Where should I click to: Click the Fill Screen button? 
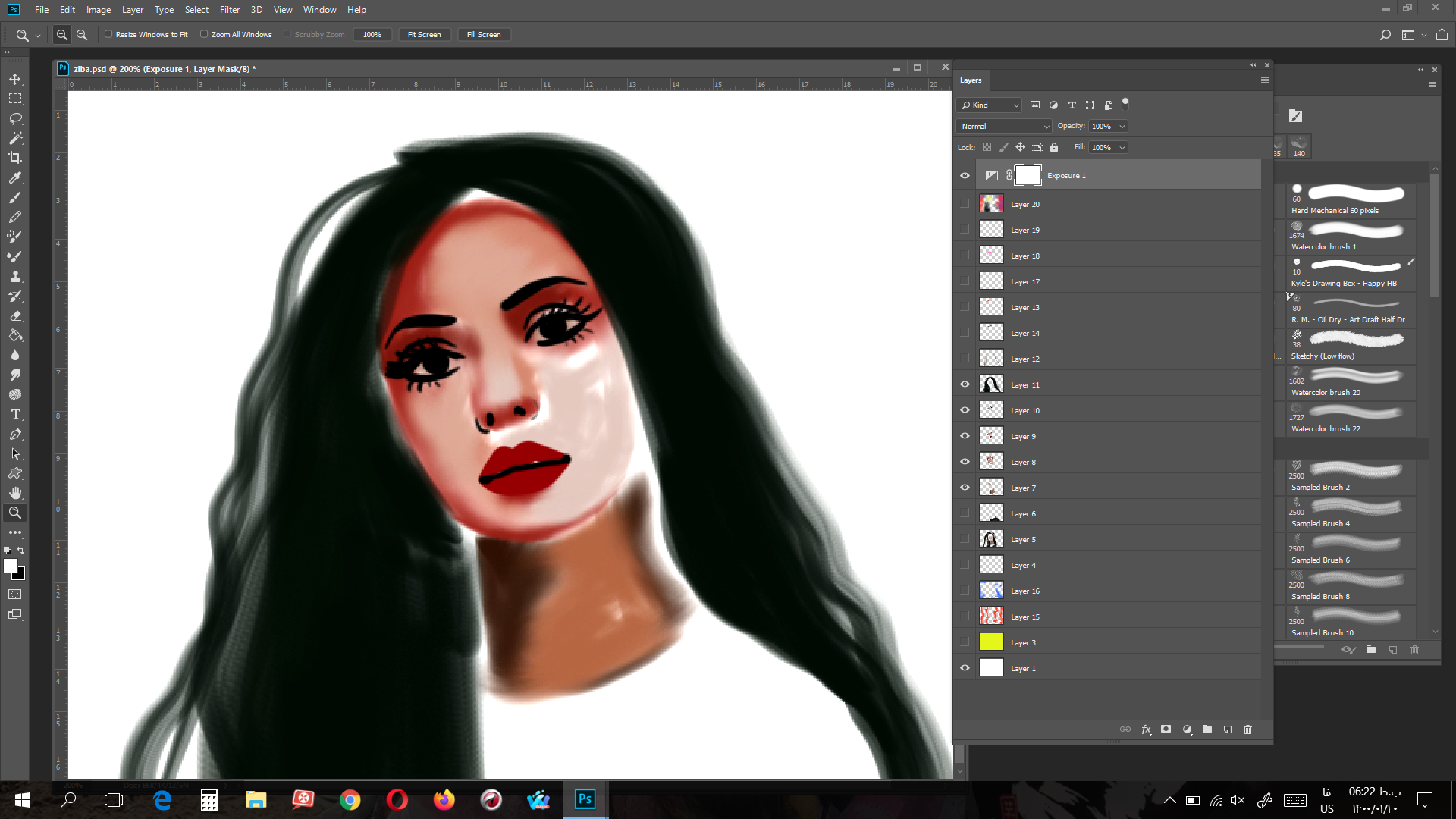click(x=484, y=35)
